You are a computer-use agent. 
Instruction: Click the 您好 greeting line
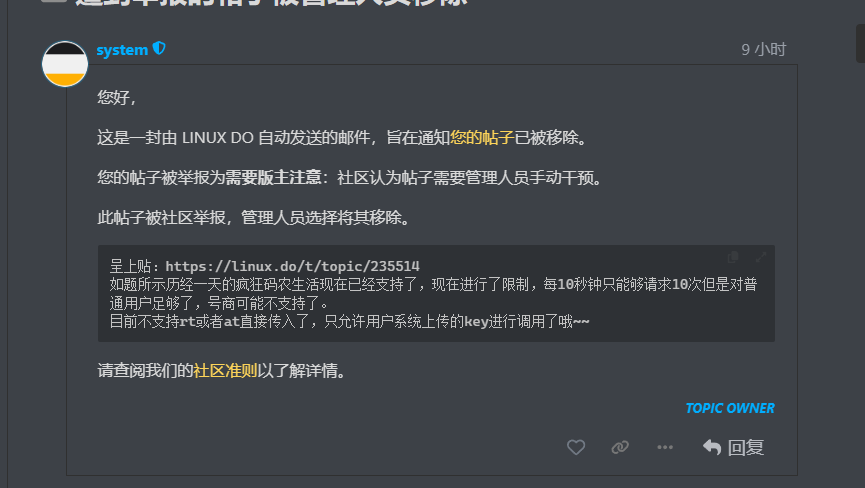[116, 98]
